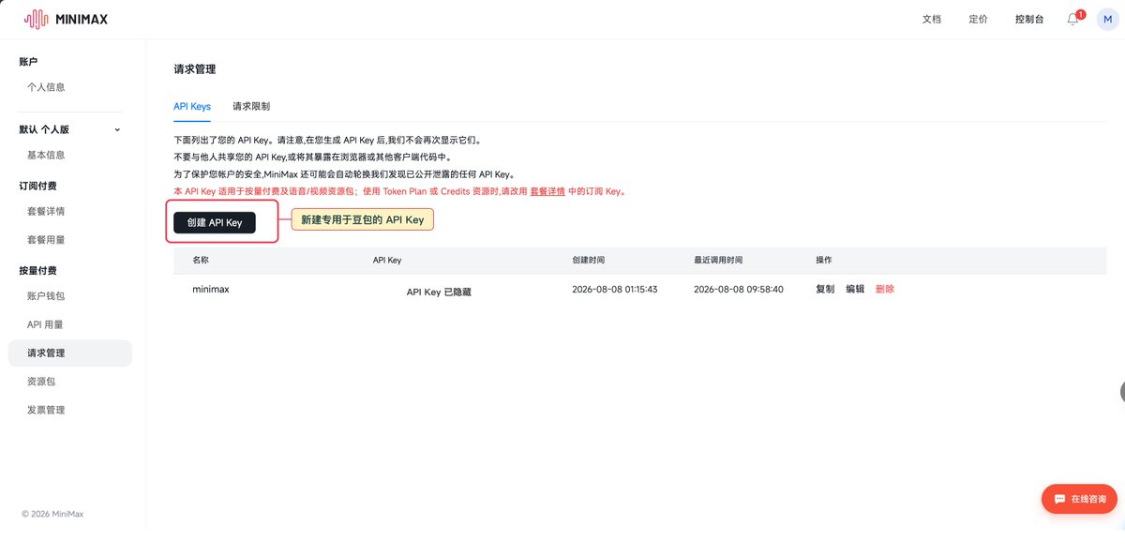The height and width of the screenshot is (548, 1125).
Task: Switch to the 请求限制 tab
Action: (x=251, y=106)
